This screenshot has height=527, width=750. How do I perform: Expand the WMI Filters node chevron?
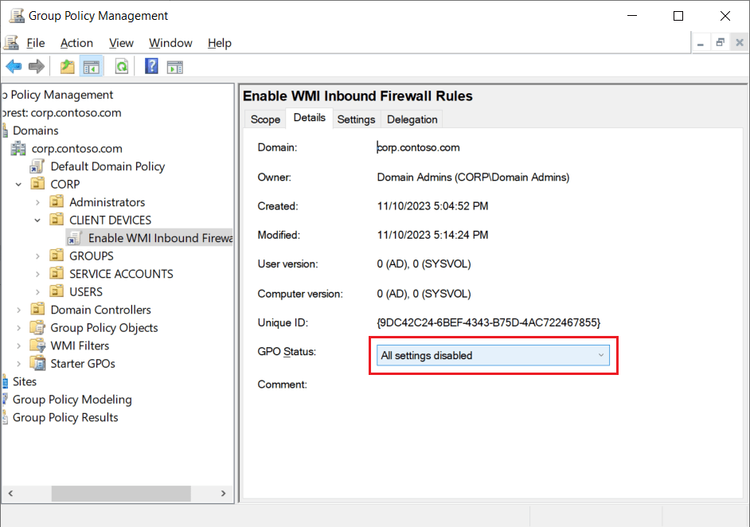[x=19, y=346]
